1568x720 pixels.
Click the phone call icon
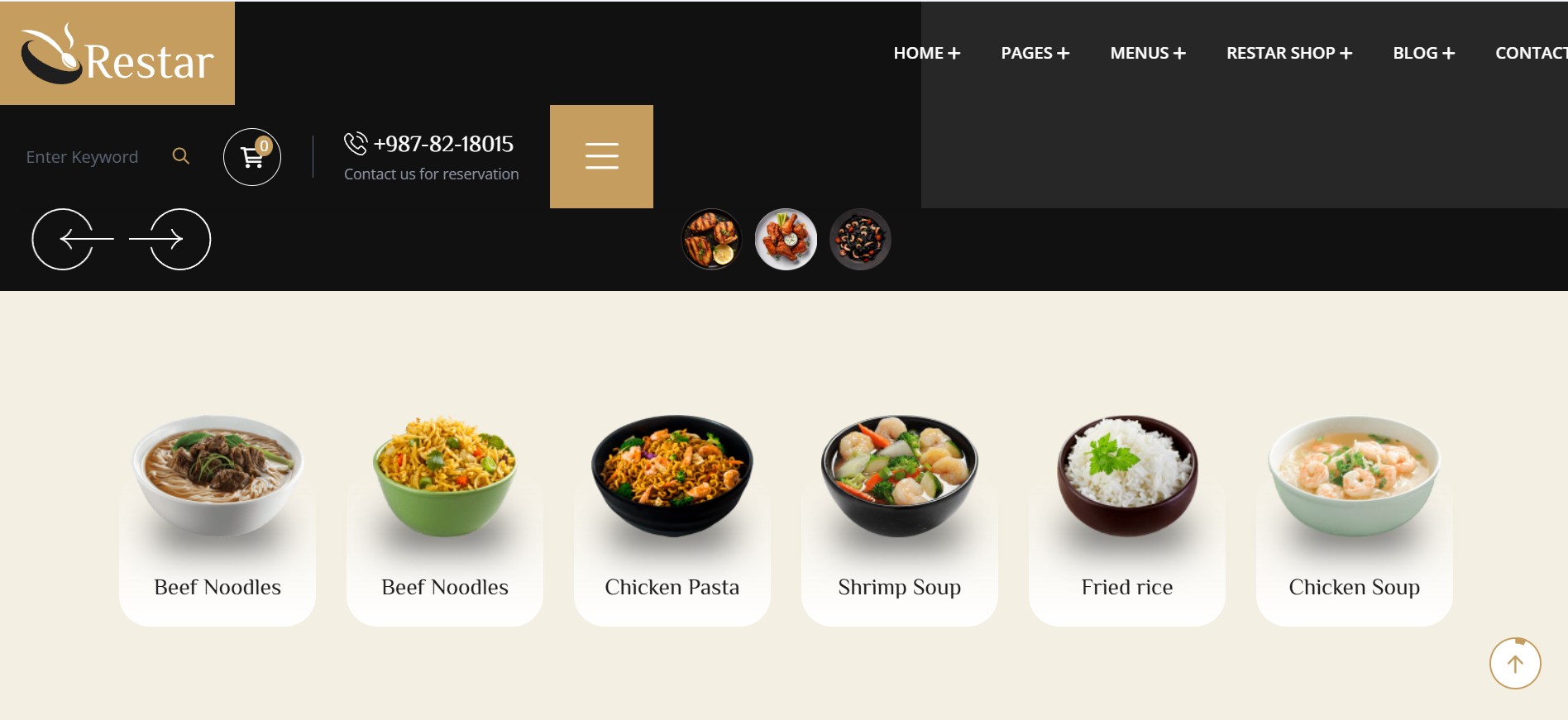356,143
